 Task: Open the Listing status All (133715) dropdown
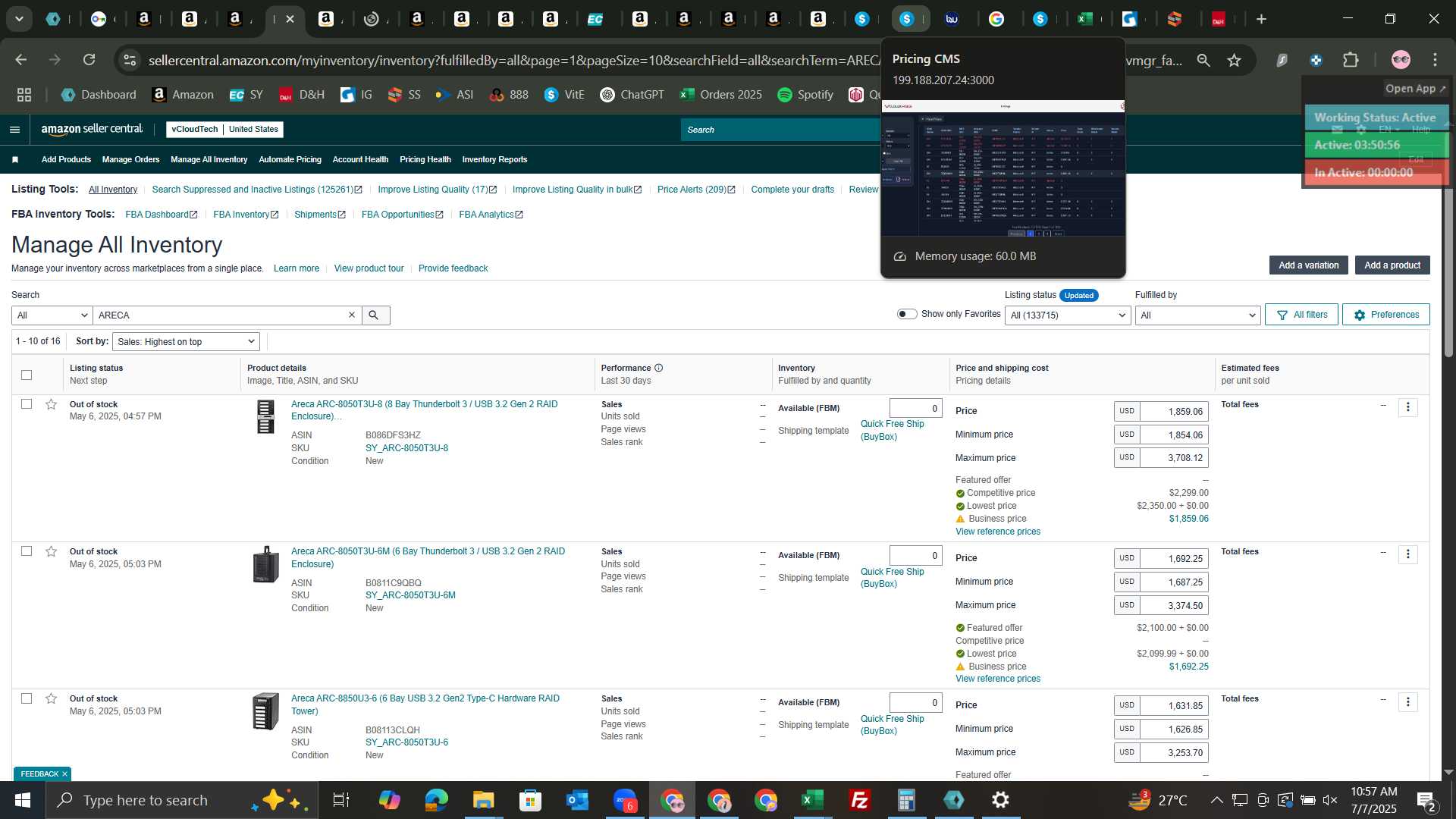[x=1068, y=315]
